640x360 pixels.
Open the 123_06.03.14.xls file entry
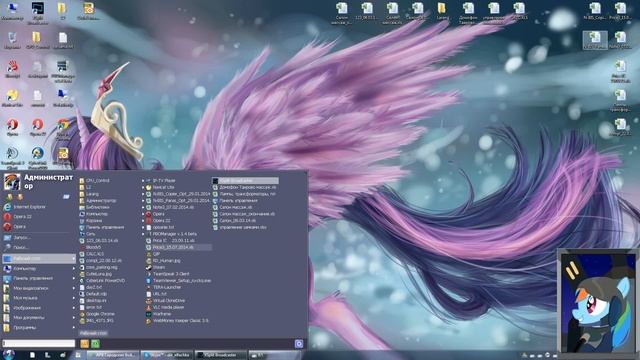(x=99, y=240)
